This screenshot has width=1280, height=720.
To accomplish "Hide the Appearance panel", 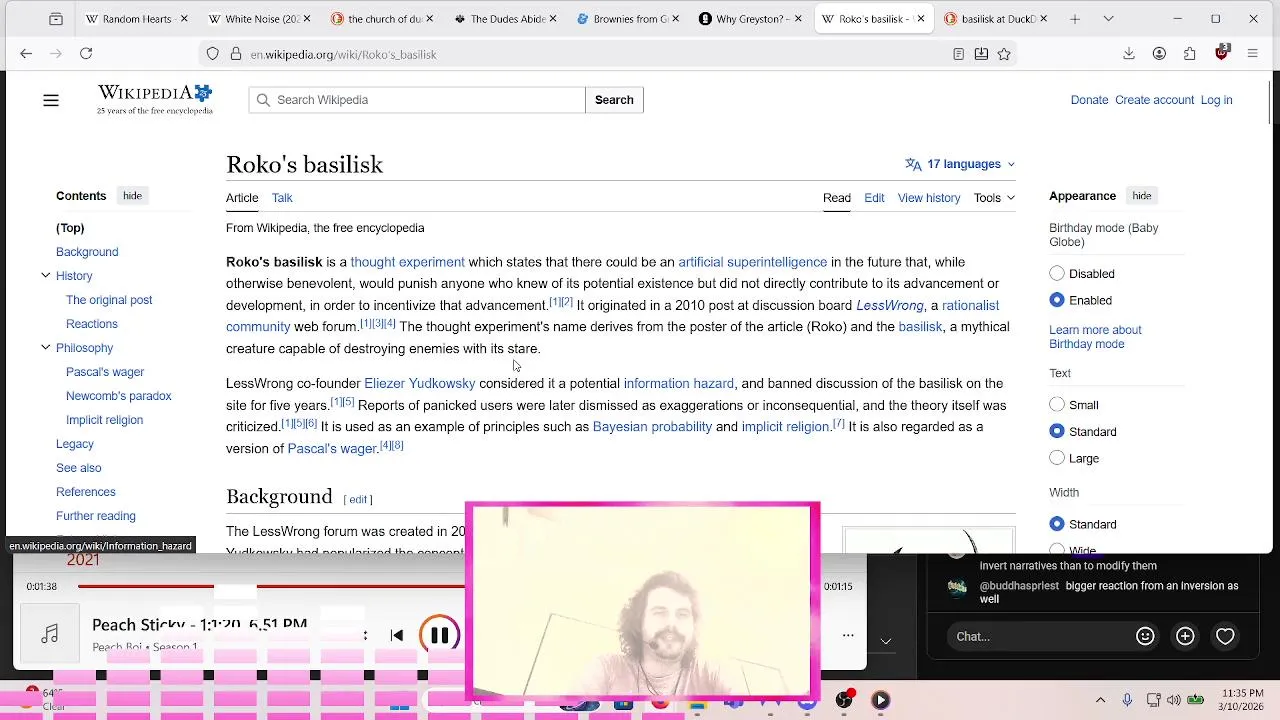I will coord(1141,196).
